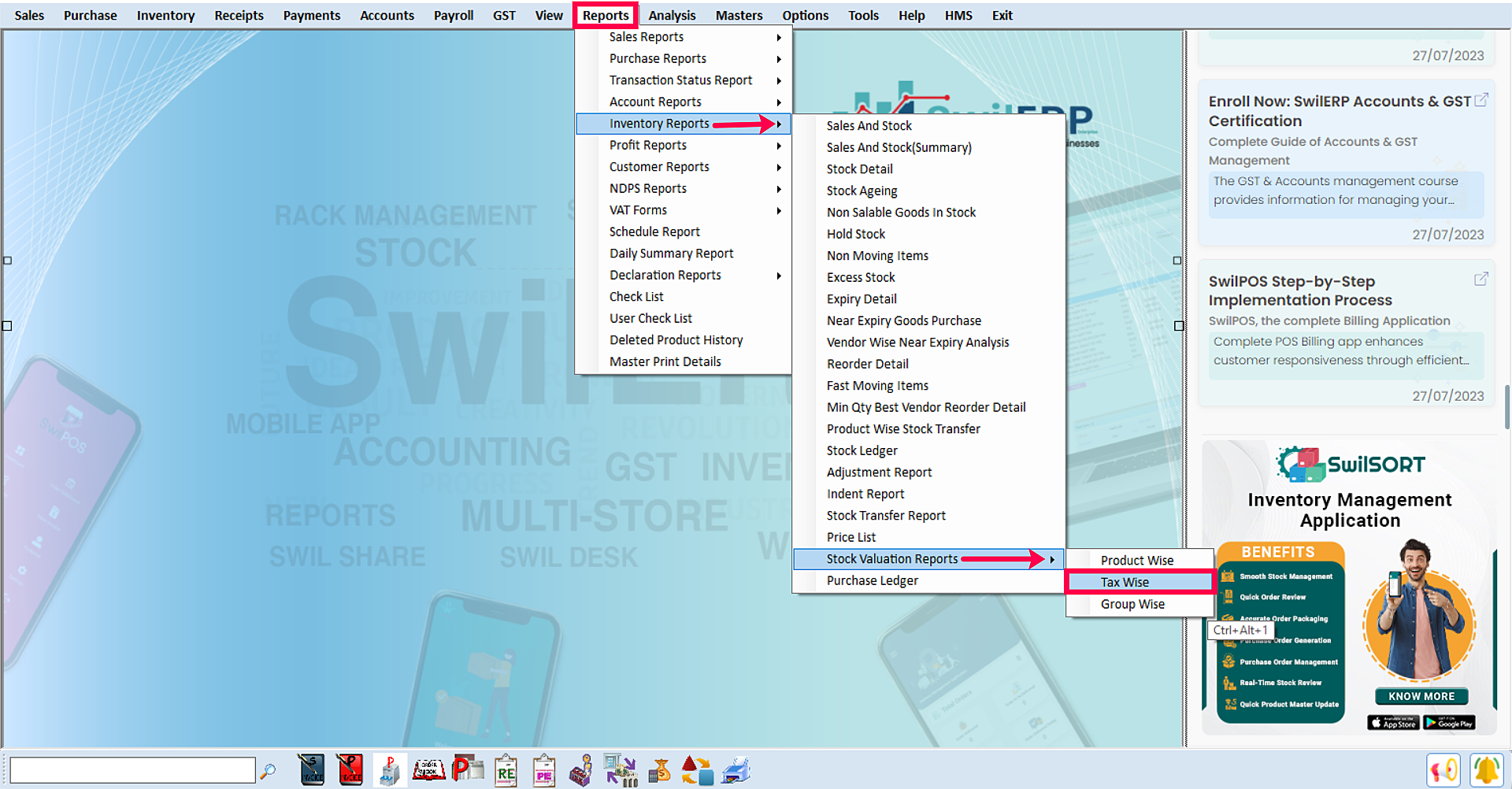
Task: Open the GST menu
Action: tap(504, 15)
